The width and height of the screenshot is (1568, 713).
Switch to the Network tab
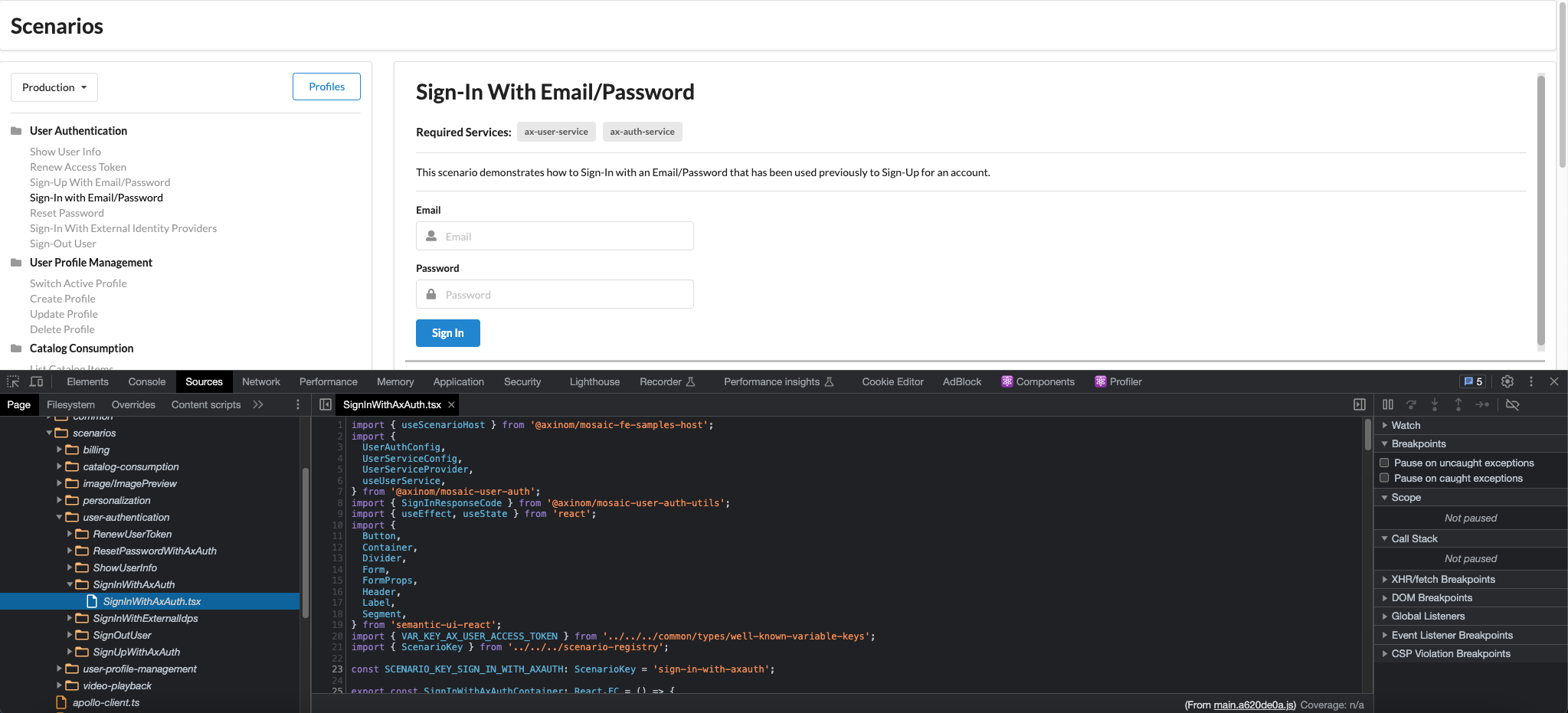[x=260, y=381]
